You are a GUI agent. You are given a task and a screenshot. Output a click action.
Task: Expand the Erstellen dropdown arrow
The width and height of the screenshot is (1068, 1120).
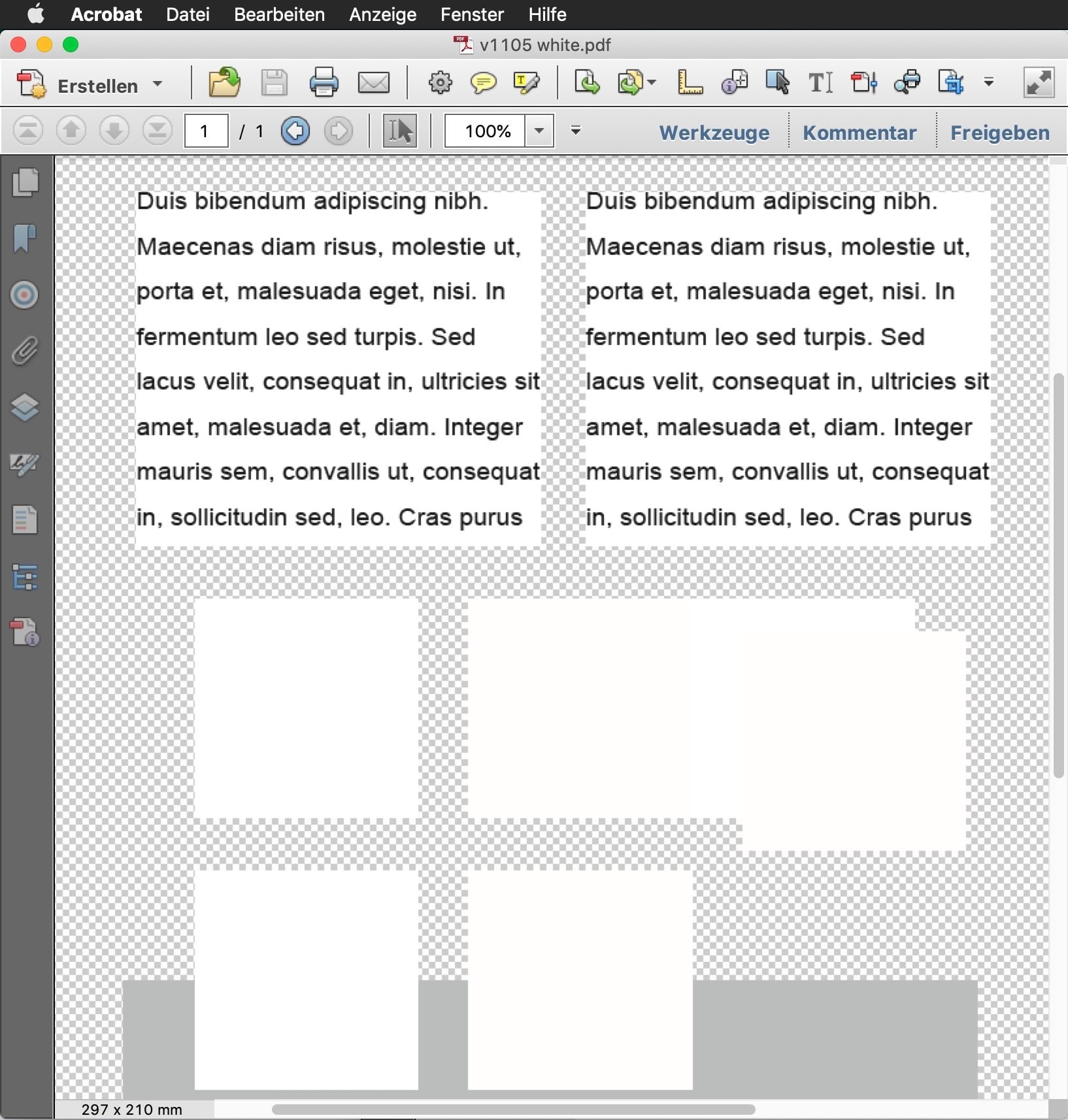tap(157, 84)
